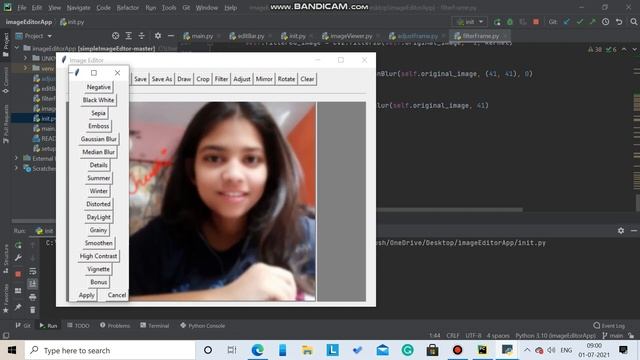The image size is (640, 360).
Task: Click the Debug bug icon
Action: [x=510, y=22]
